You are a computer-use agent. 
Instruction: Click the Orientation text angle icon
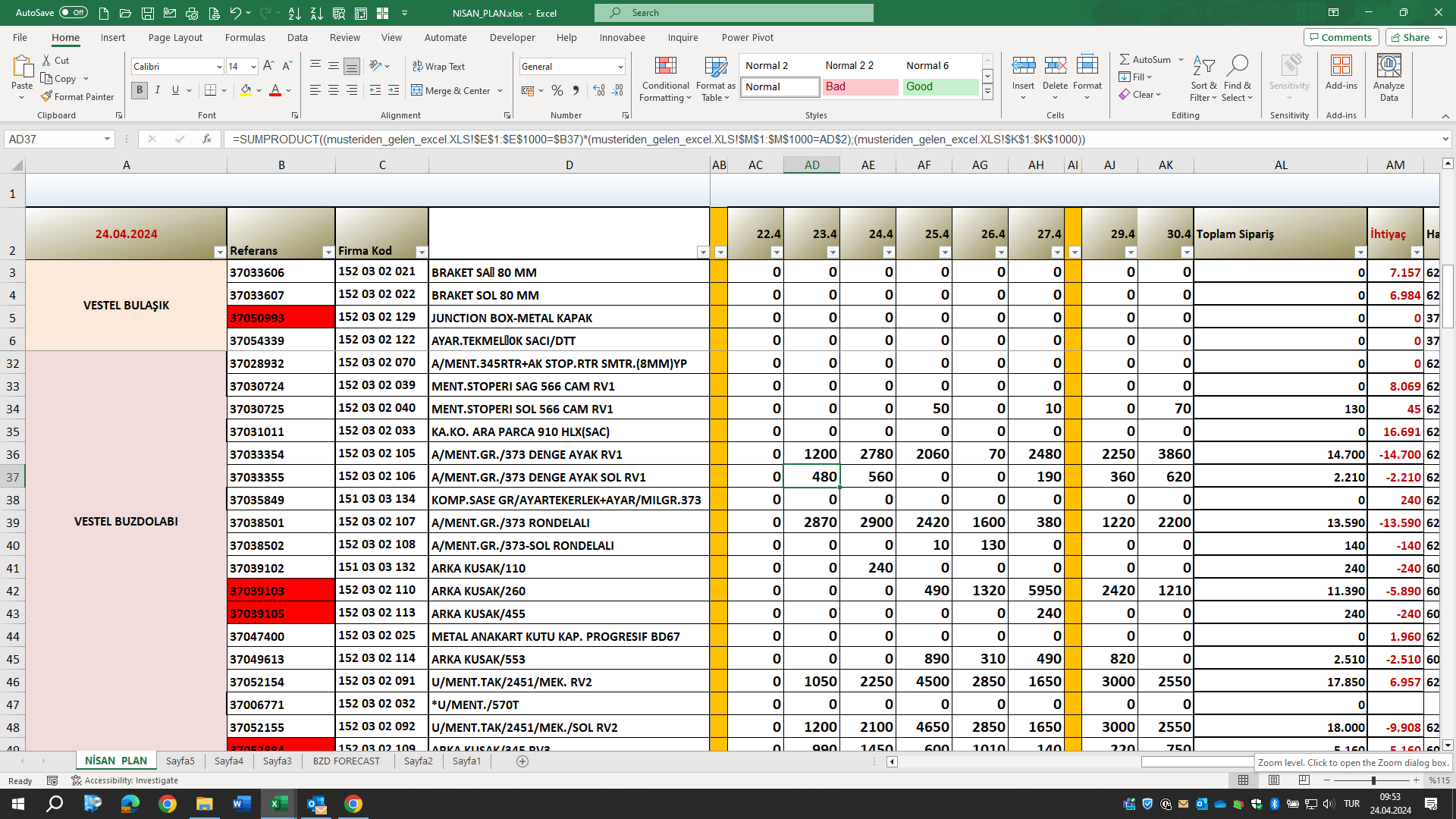point(375,66)
